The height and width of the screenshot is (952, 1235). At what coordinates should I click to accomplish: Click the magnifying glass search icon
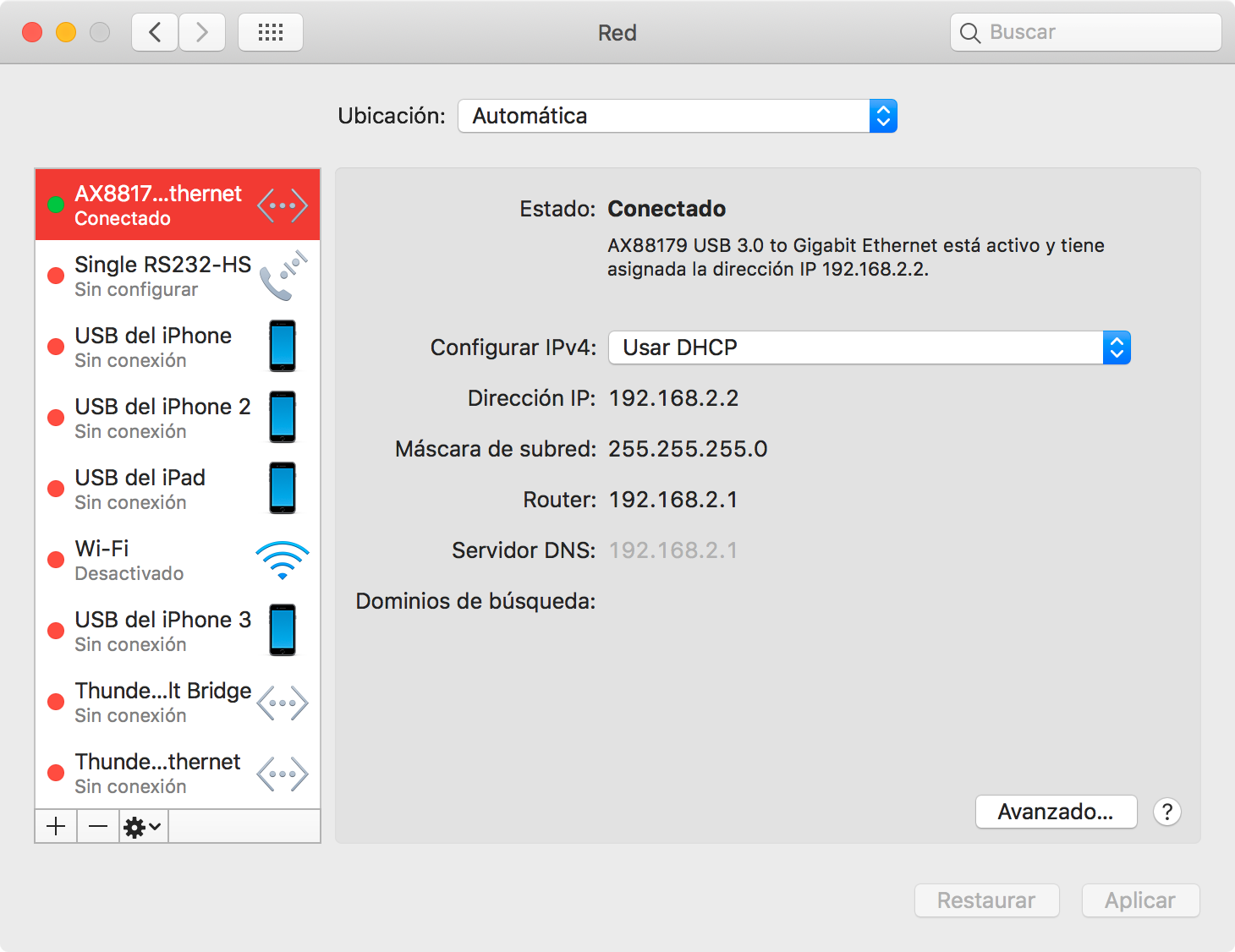(x=970, y=33)
